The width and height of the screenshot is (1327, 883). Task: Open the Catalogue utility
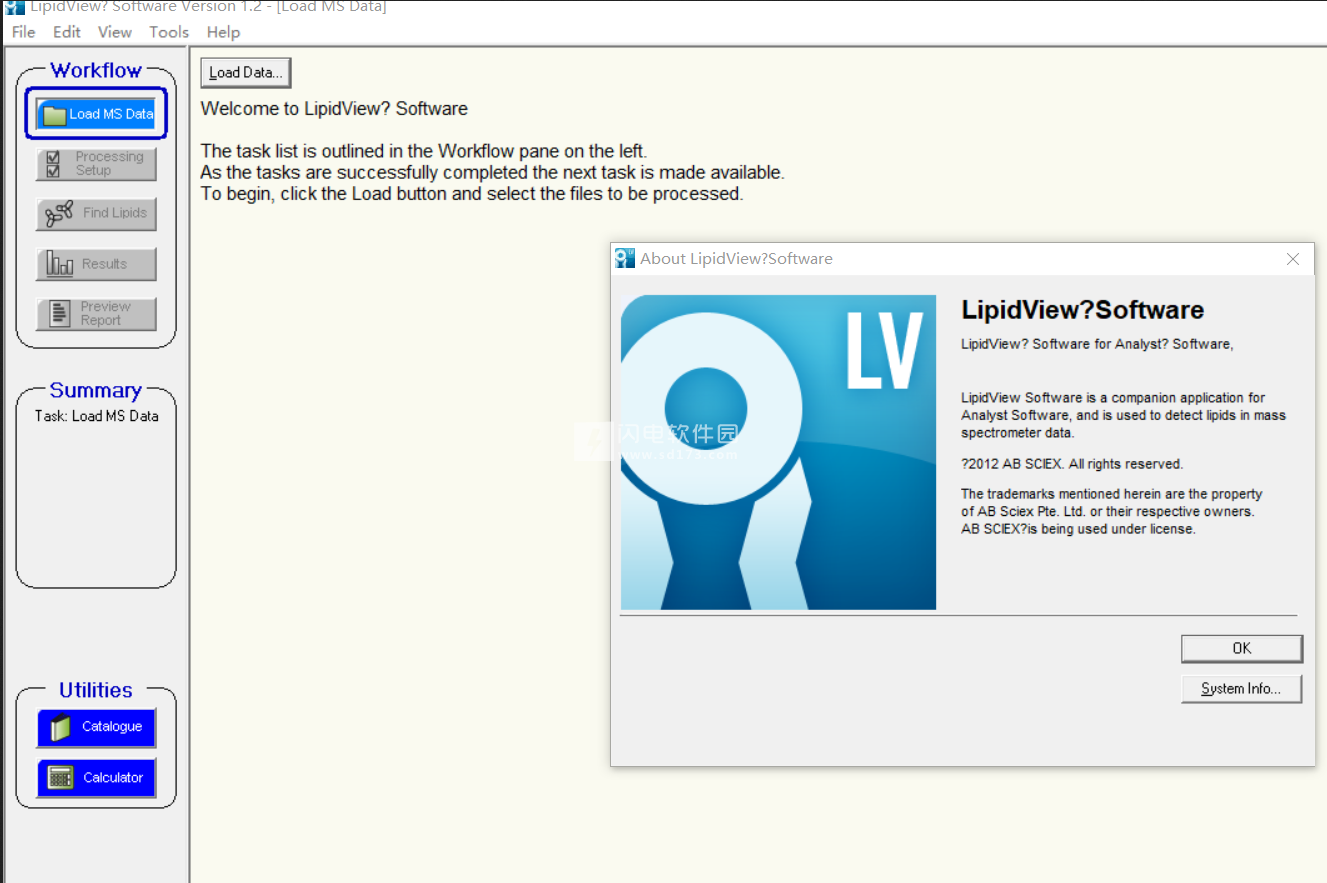tap(96, 727)
